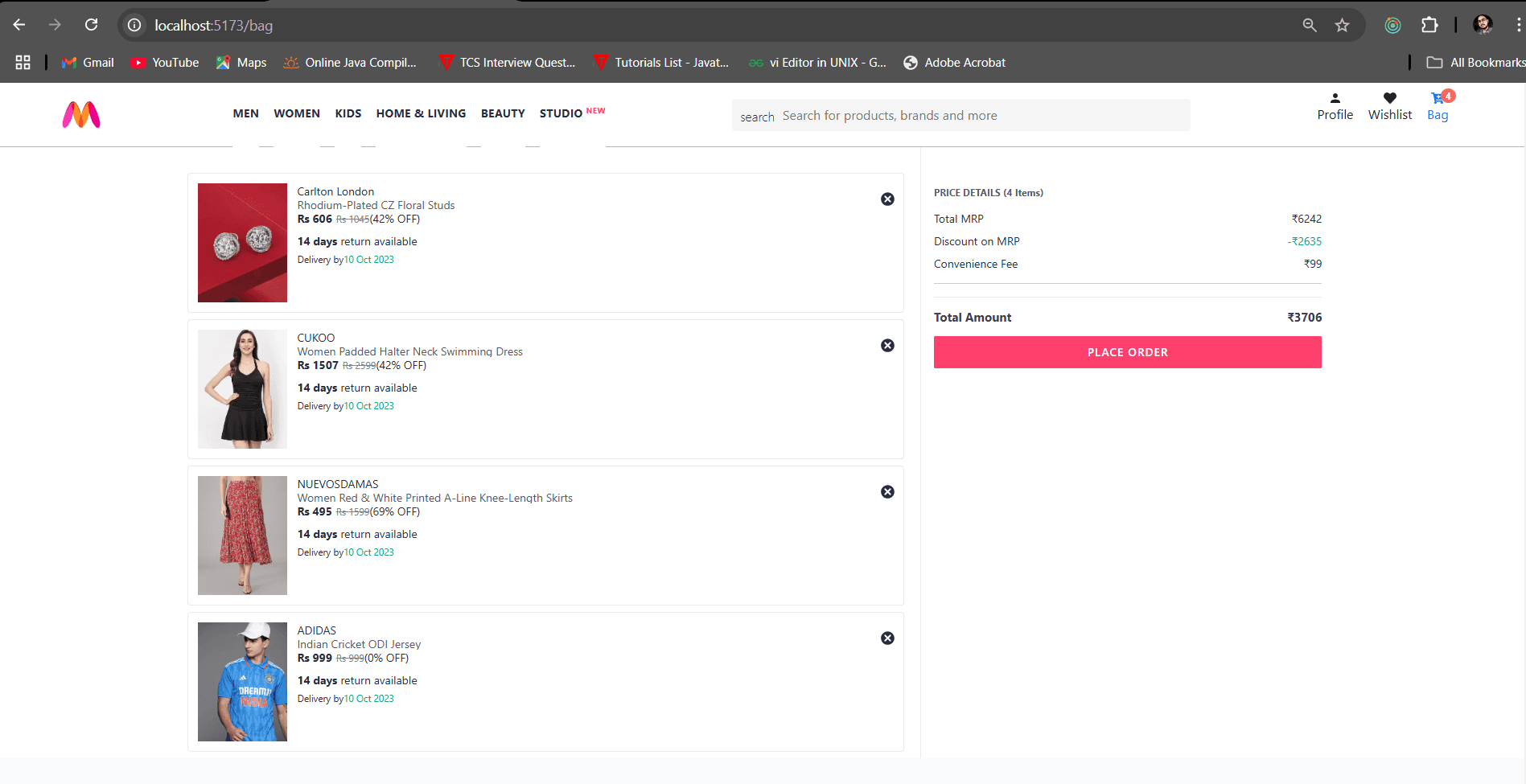The width and height of the screenshot is (1526, 784).
Task: Go forward in browser history
Action: (55, 25)
